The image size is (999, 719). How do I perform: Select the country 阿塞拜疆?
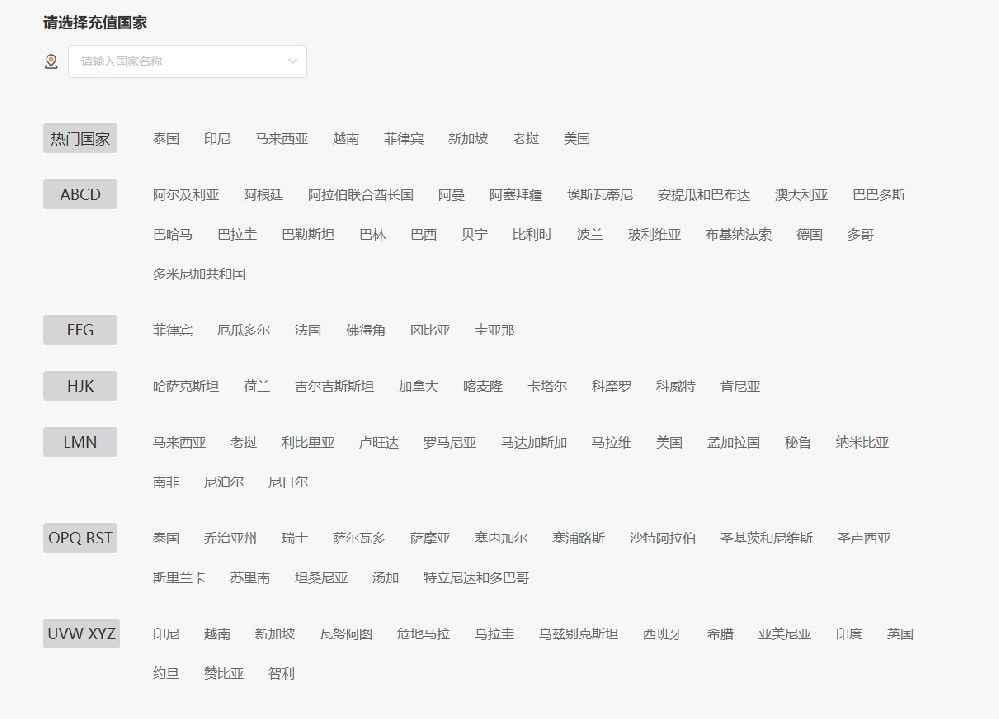pyautogui.click(x=516, y=195)
